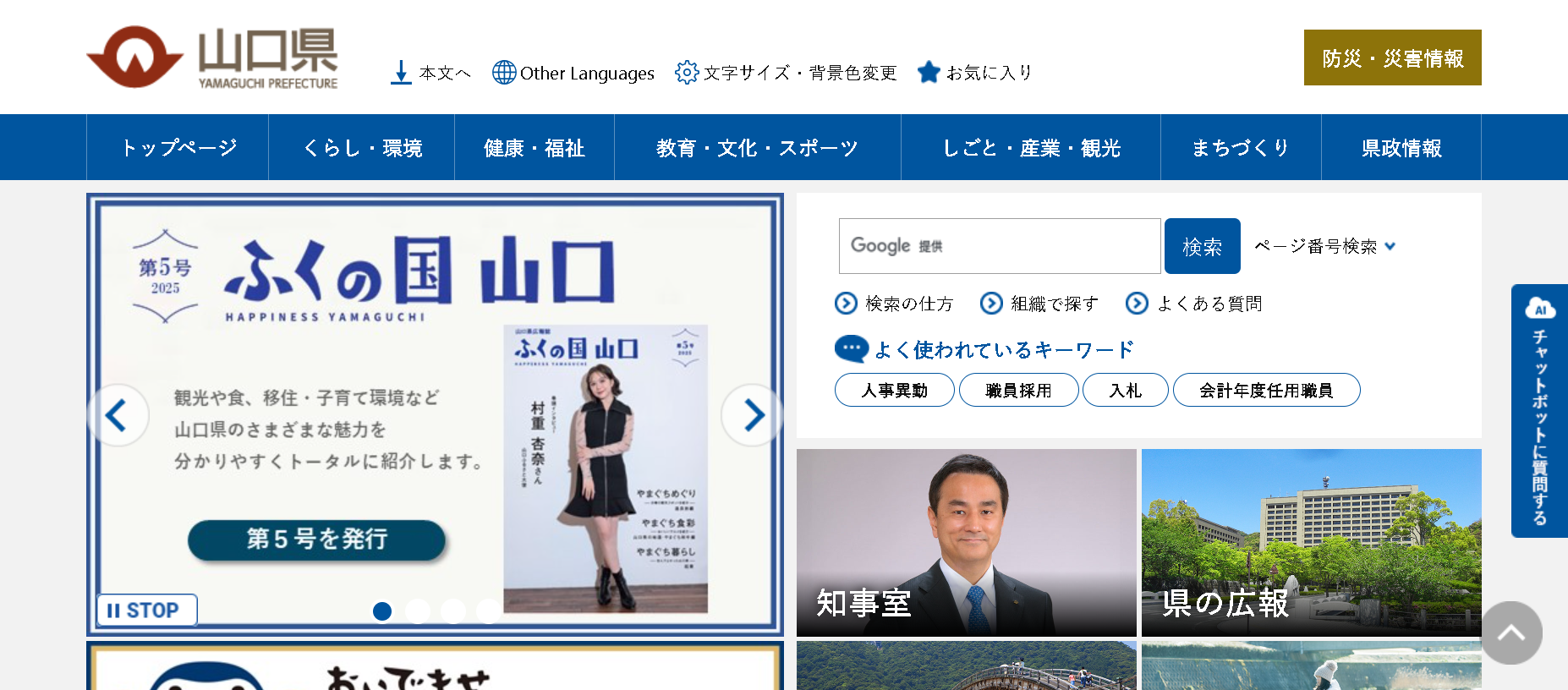Click the 入札 keyword tag
The width and height of the screenshot is (1568, 690).
coord(1126,390)
